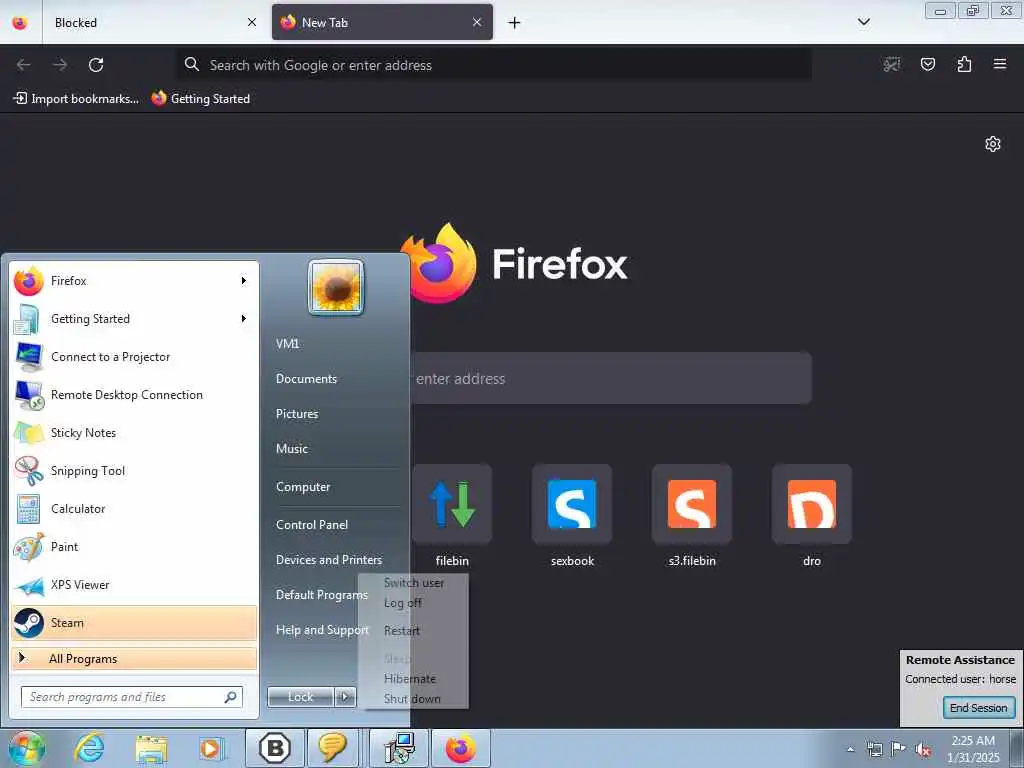Open Help and Support from Start menu
The width and height of the screenshot is (1024, 768).
coord(323,630)
